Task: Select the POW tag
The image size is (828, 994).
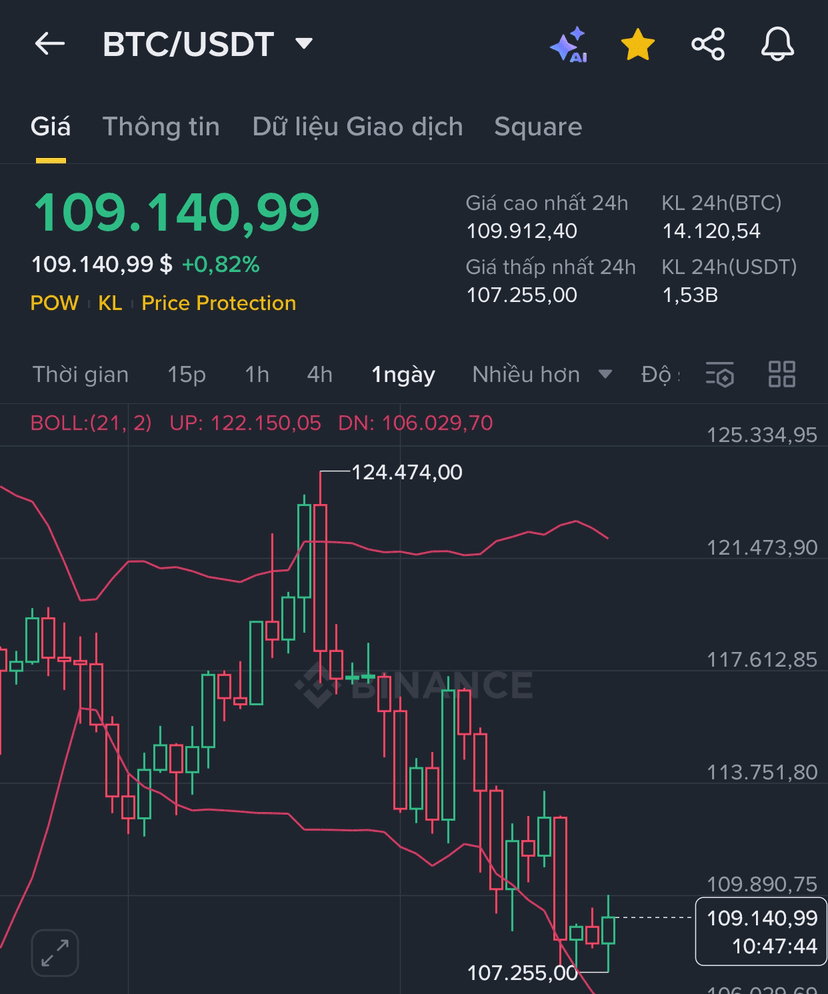Action: 54,303
